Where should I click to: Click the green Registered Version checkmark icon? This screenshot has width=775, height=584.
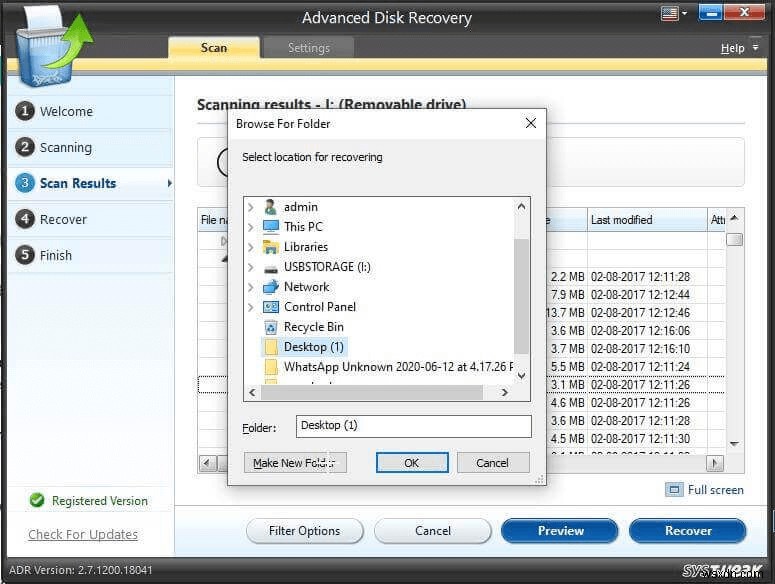(x=37, y=501)
